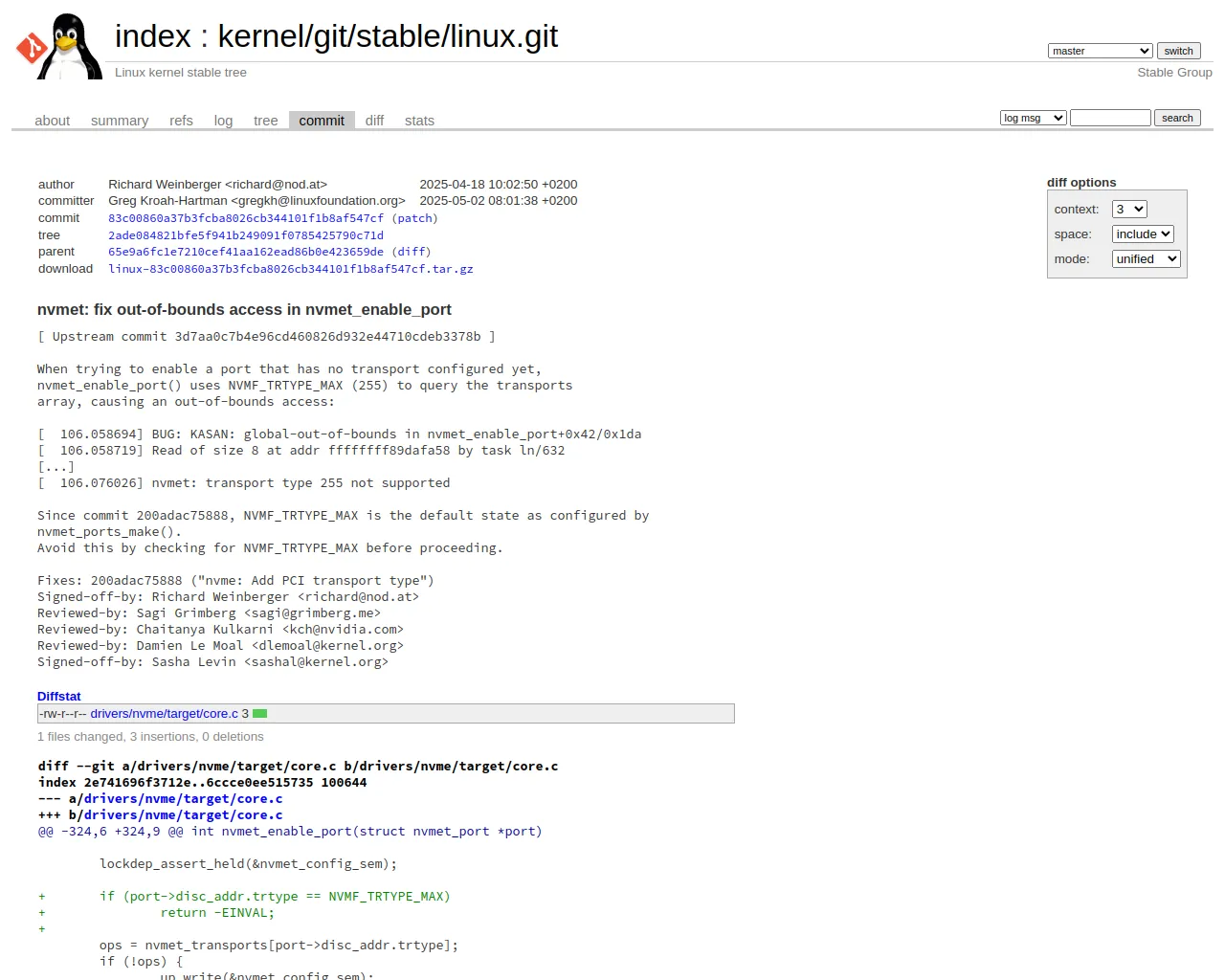Click the hunk header @@ -324,6 +324,9
Screen dimensions: 1225x980
tap(290, 831)
